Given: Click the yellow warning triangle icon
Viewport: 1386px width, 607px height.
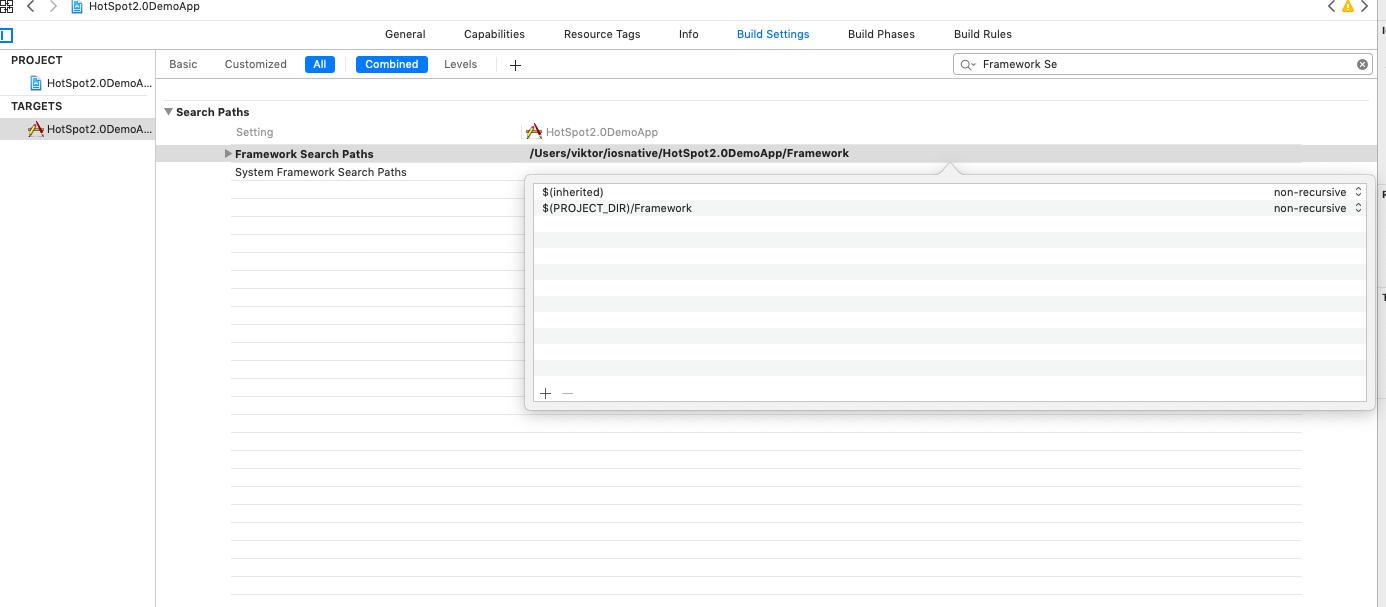Looking at the screenshot, I should click(1347, 6).
